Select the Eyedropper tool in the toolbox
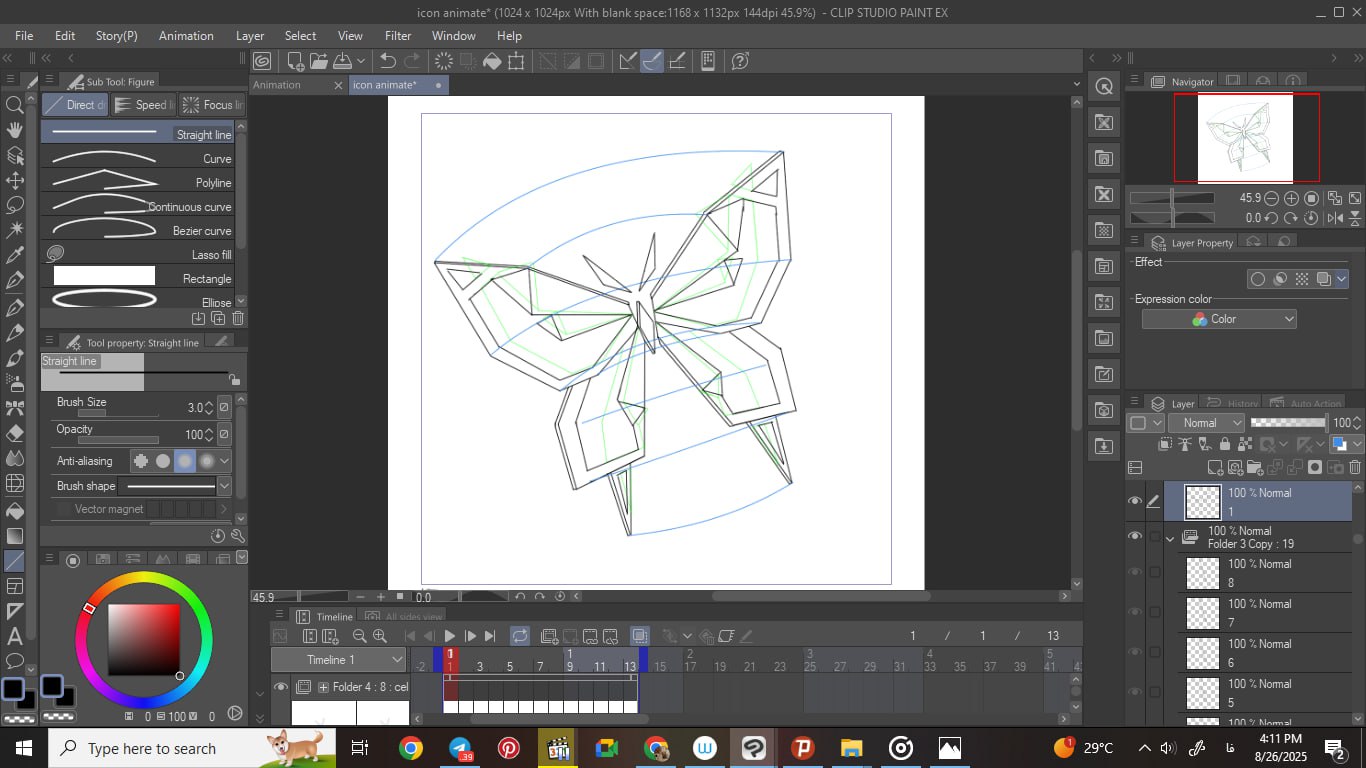1366x768 pixels. [x=15, y=256]
